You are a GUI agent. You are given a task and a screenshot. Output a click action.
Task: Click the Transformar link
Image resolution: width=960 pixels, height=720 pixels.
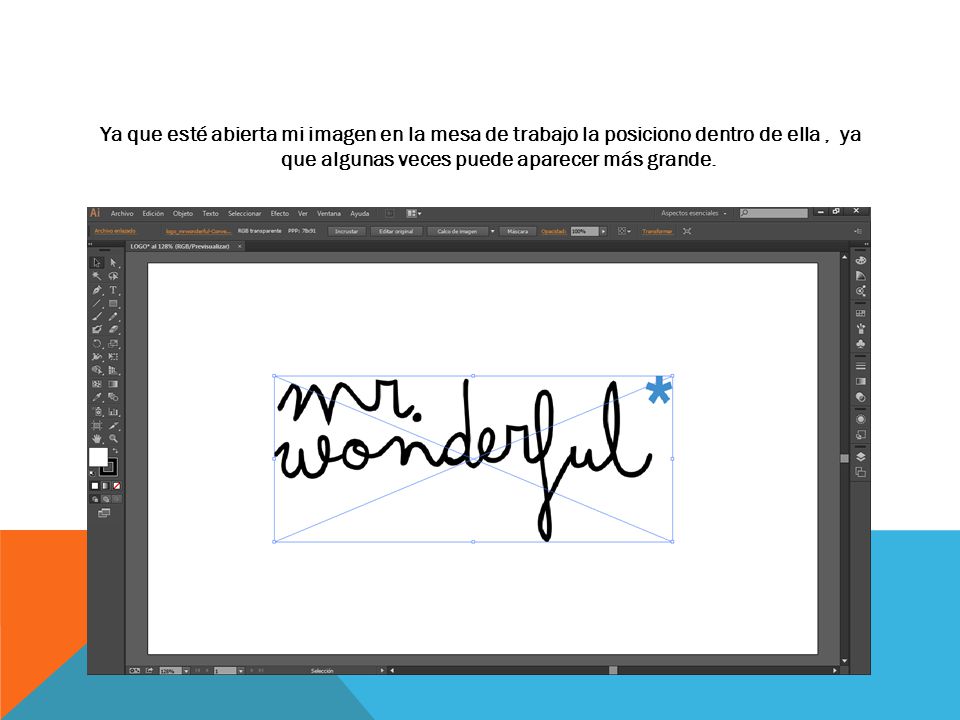(657, 231)
